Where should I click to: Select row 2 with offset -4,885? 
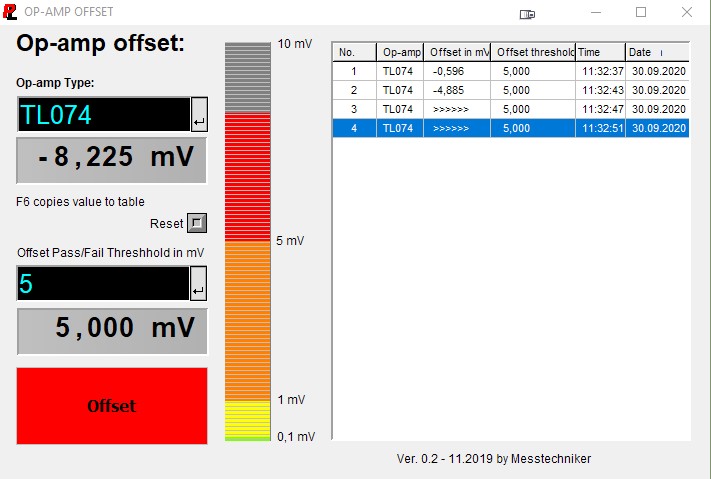511,90
